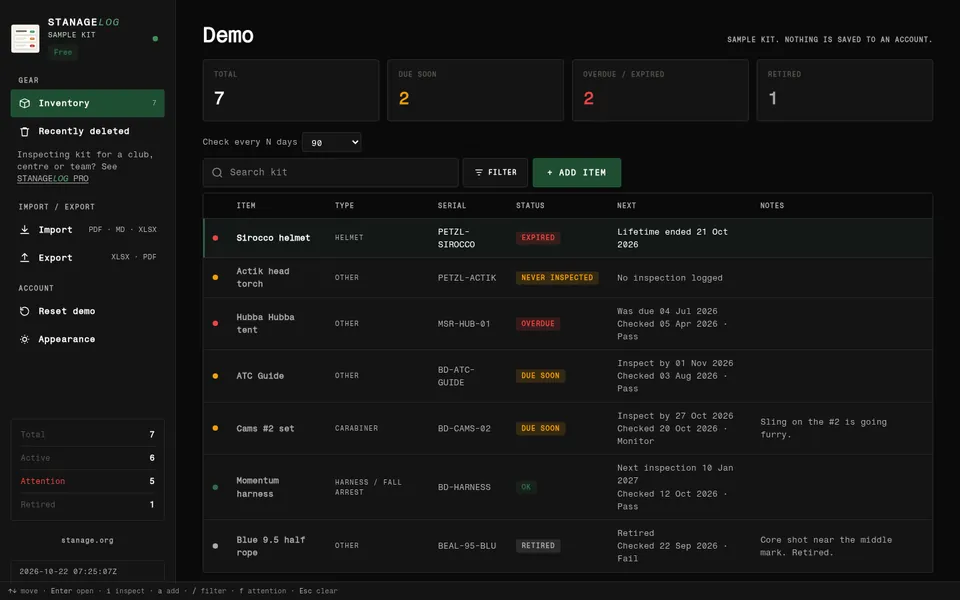Select the Actik head torch item
This screenshot has height=600, width=960.
(263, 277)
